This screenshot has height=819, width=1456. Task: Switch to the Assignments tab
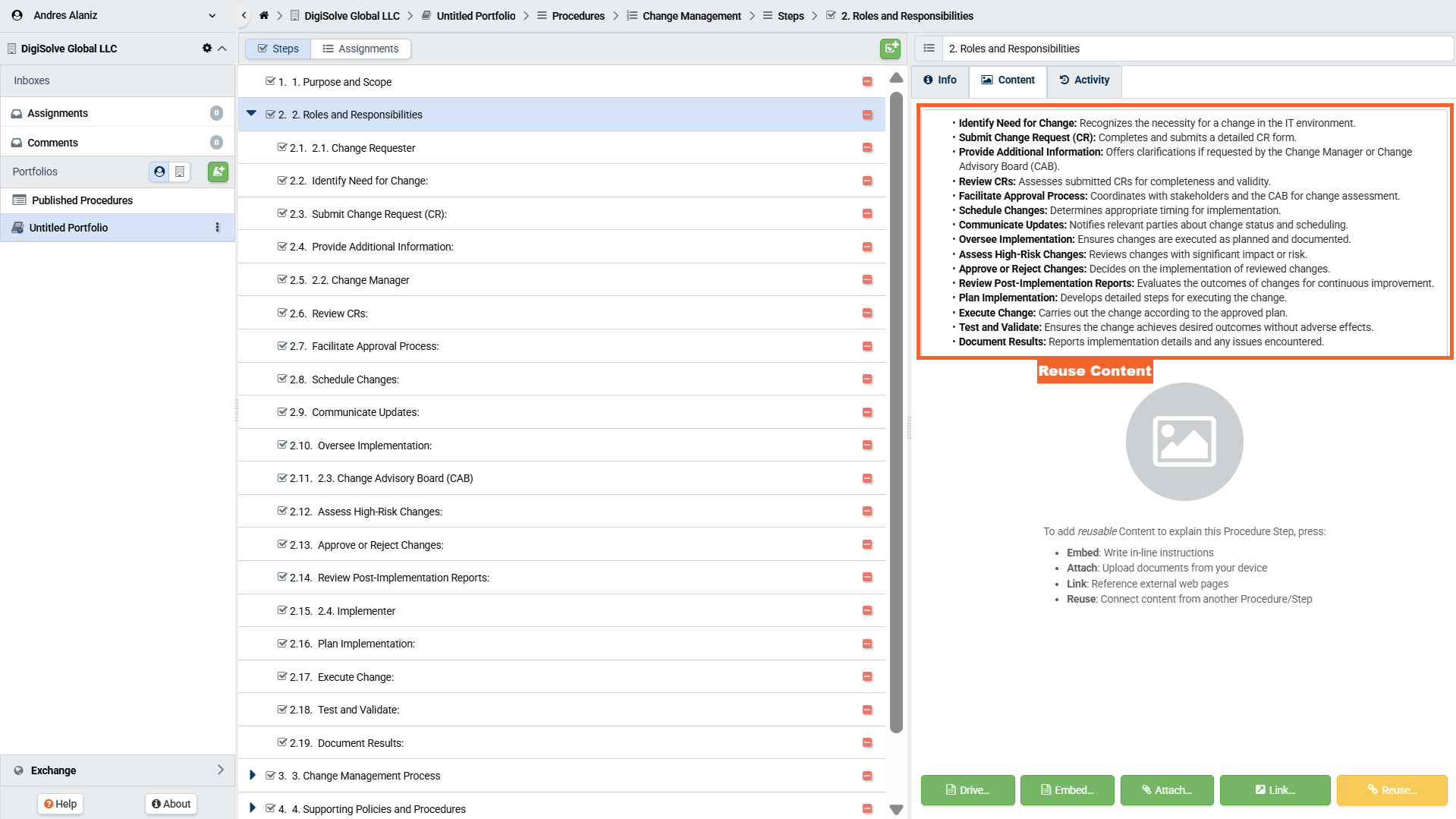point(360,49)
